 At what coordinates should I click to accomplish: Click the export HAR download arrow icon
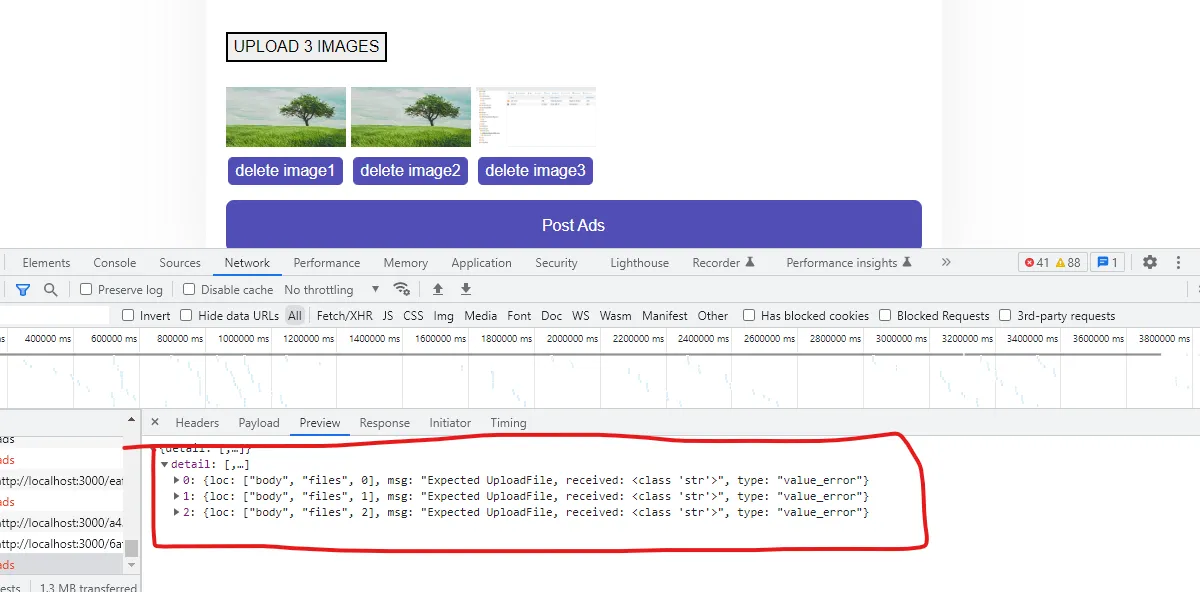click(465, 289)
